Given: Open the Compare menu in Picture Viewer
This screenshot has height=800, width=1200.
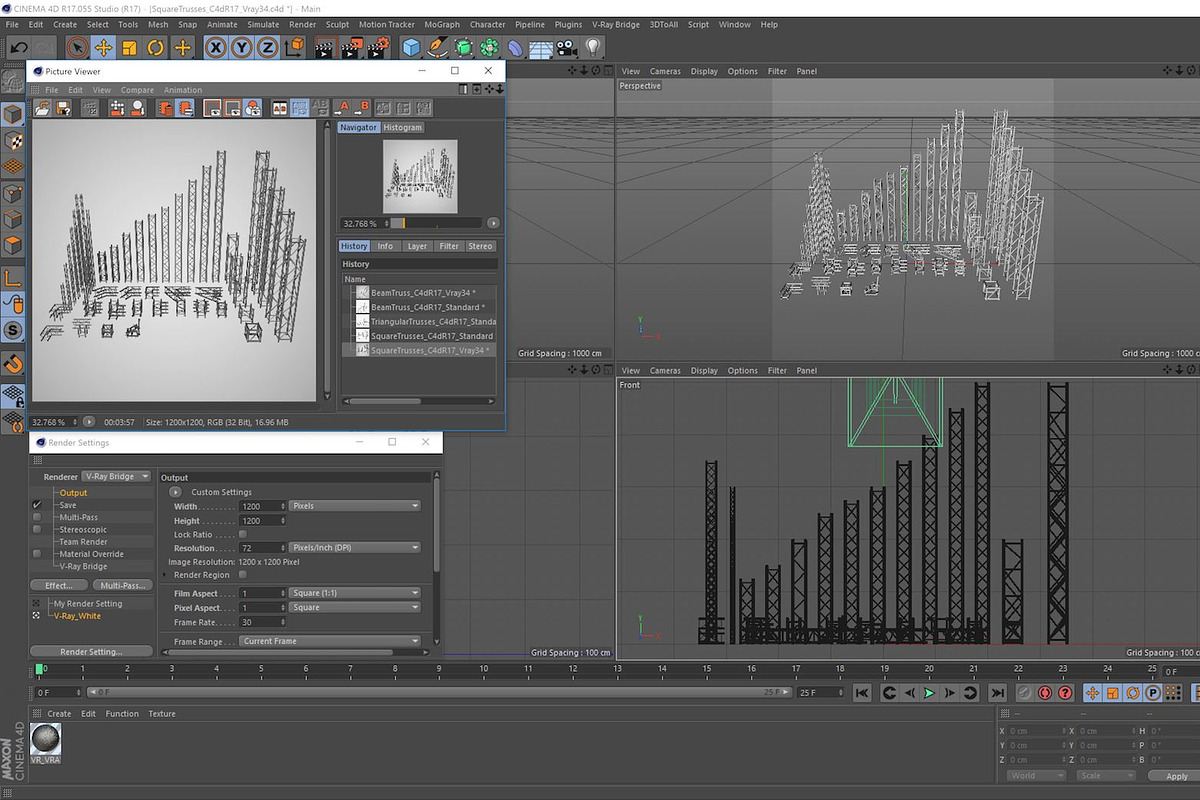Looking at the screenshot, I should click(x=138, y=90).
